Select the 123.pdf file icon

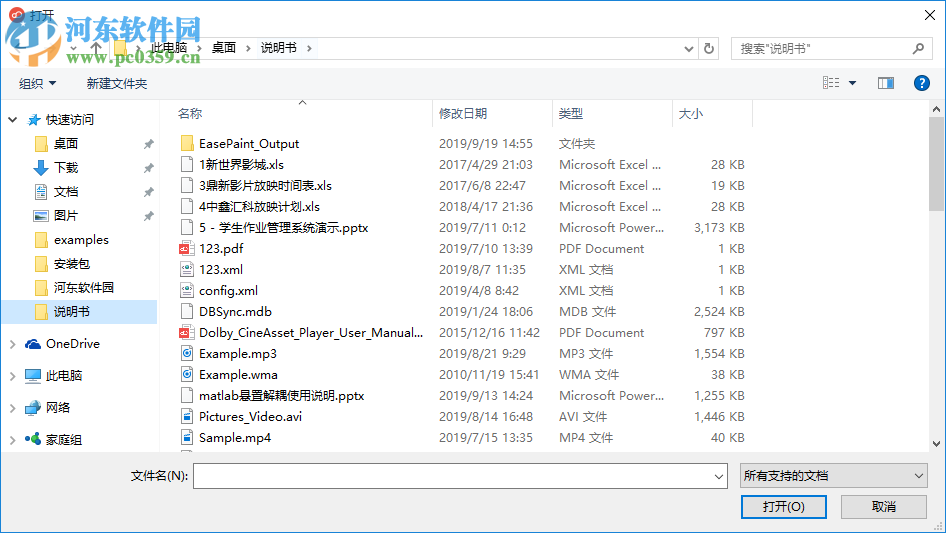[187, 249]
